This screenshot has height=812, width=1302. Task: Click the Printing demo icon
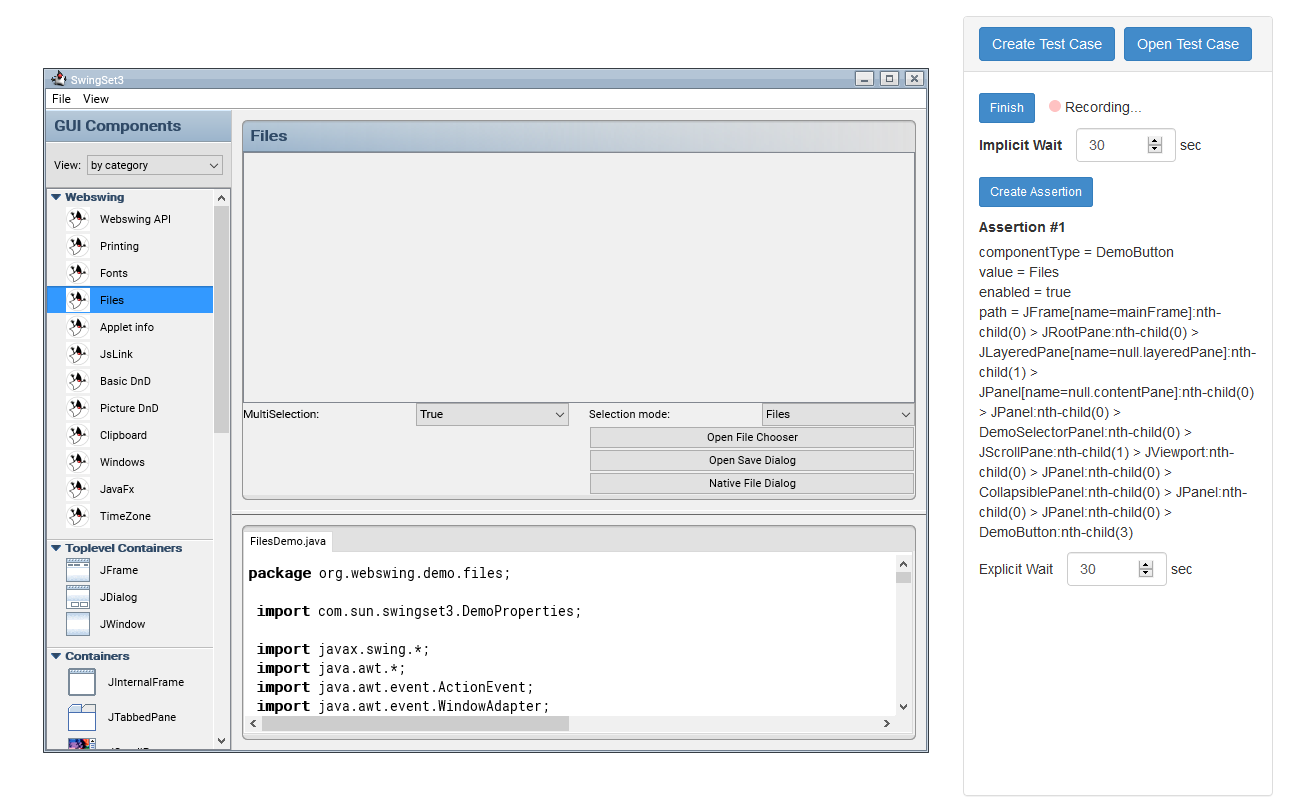click(x=78, y=246)
